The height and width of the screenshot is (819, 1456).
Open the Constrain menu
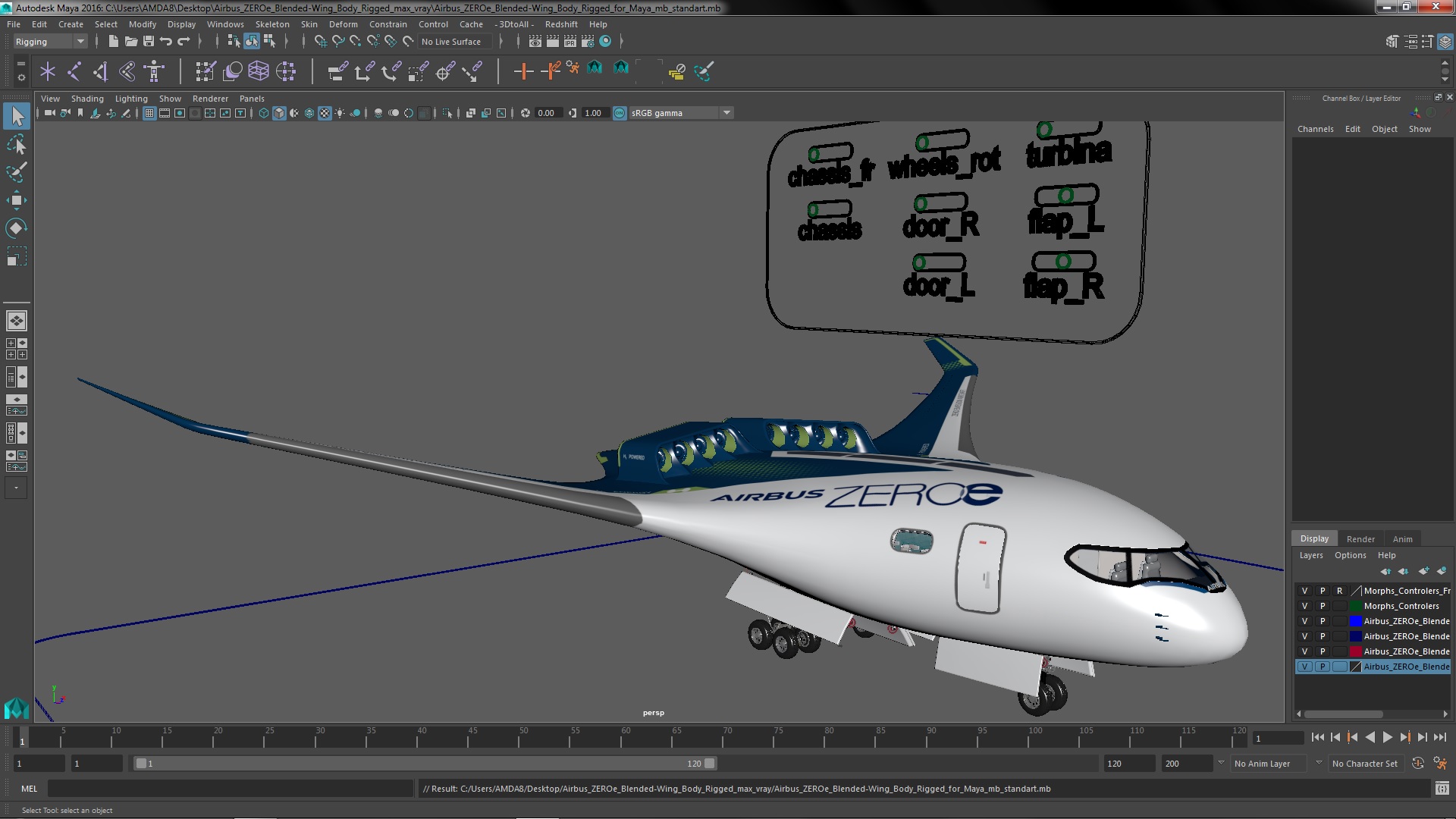(388, 24)
